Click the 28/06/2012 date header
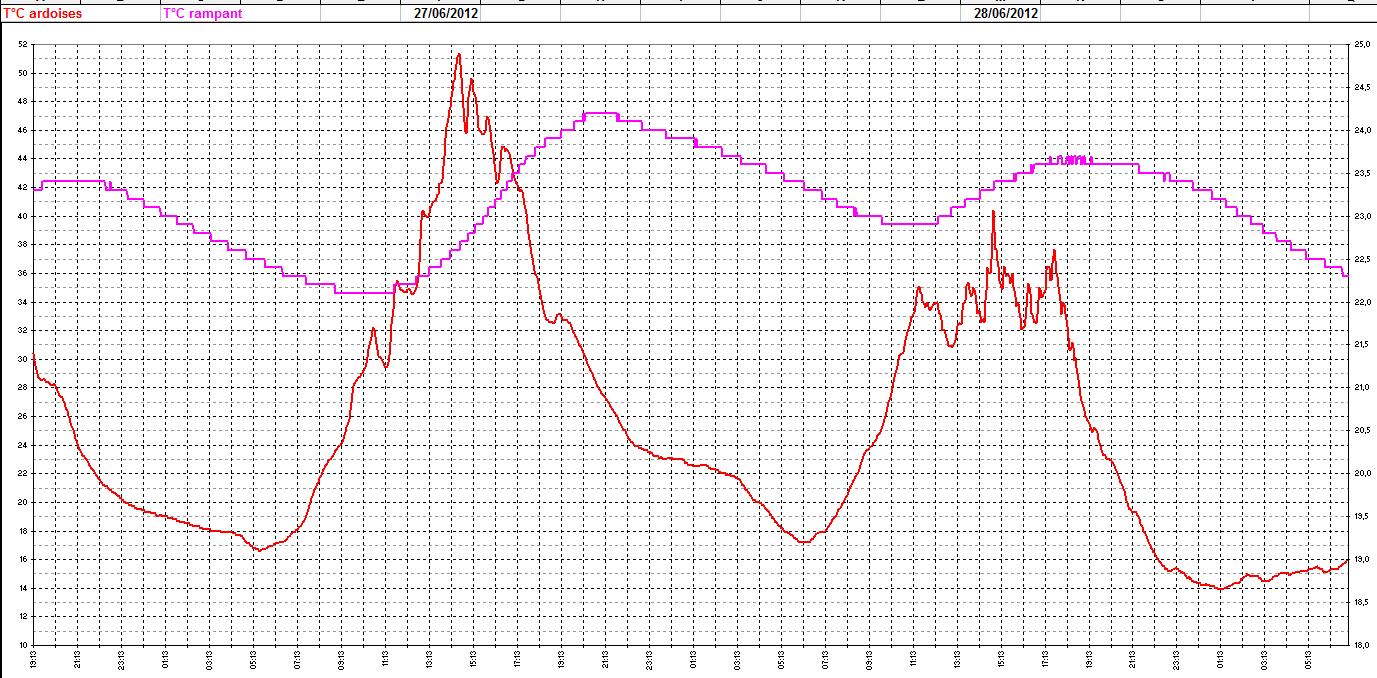Image resolution: width=1377 pixels, height=678 pixels. pos(1006,14)
